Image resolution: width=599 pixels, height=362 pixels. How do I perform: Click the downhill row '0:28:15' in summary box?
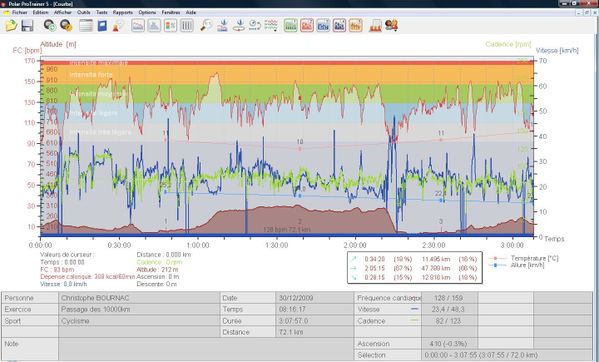415,277
